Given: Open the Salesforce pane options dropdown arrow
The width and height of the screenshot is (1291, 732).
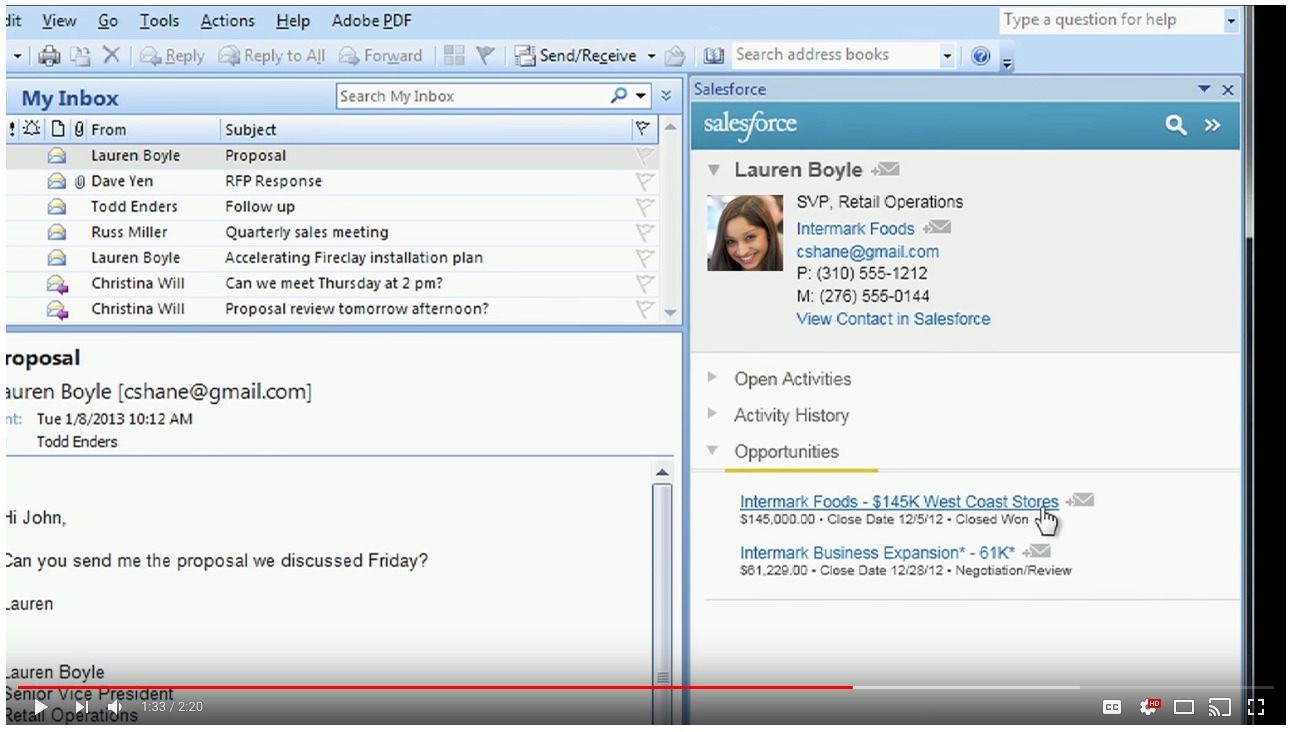Looking at the screenshot, I should (x=1204, y=89).
